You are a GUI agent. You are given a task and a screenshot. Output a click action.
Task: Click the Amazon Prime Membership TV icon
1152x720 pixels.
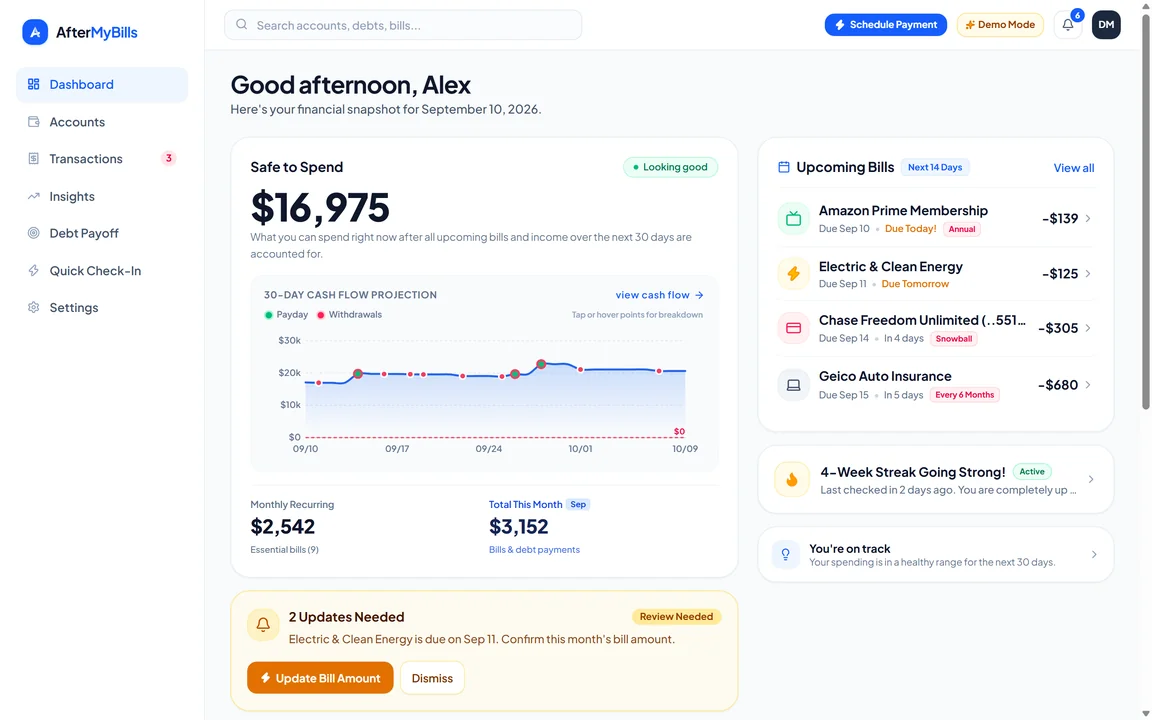(793, 219)
